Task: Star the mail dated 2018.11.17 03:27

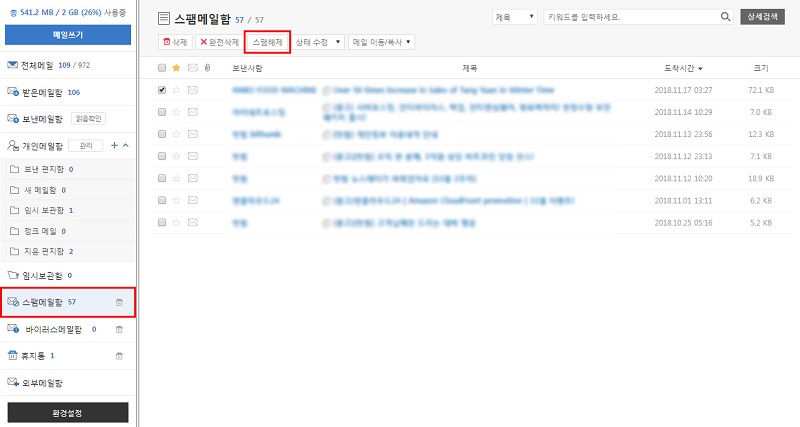Action: click(177, 90)
